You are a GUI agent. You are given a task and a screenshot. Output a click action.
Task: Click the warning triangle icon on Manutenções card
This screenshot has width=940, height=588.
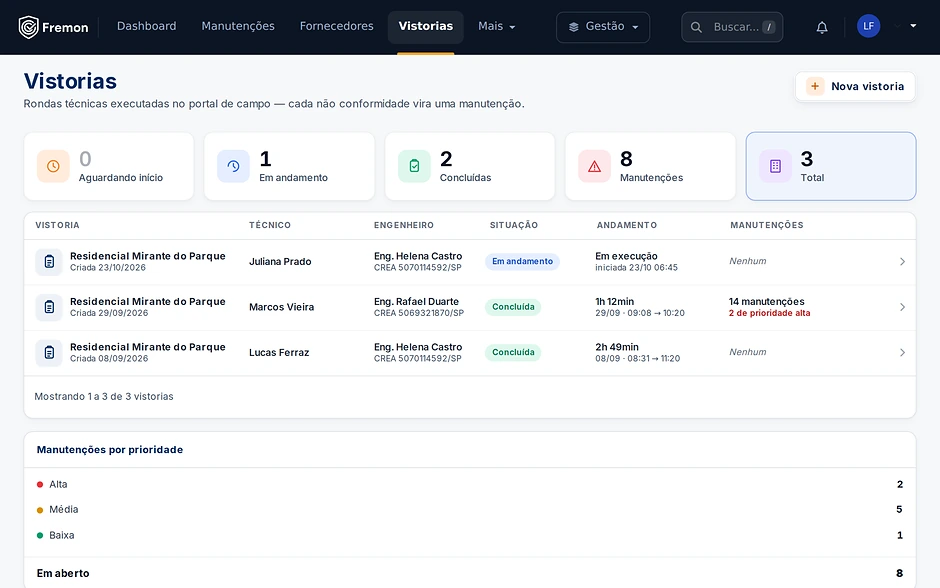click(594, 166)
